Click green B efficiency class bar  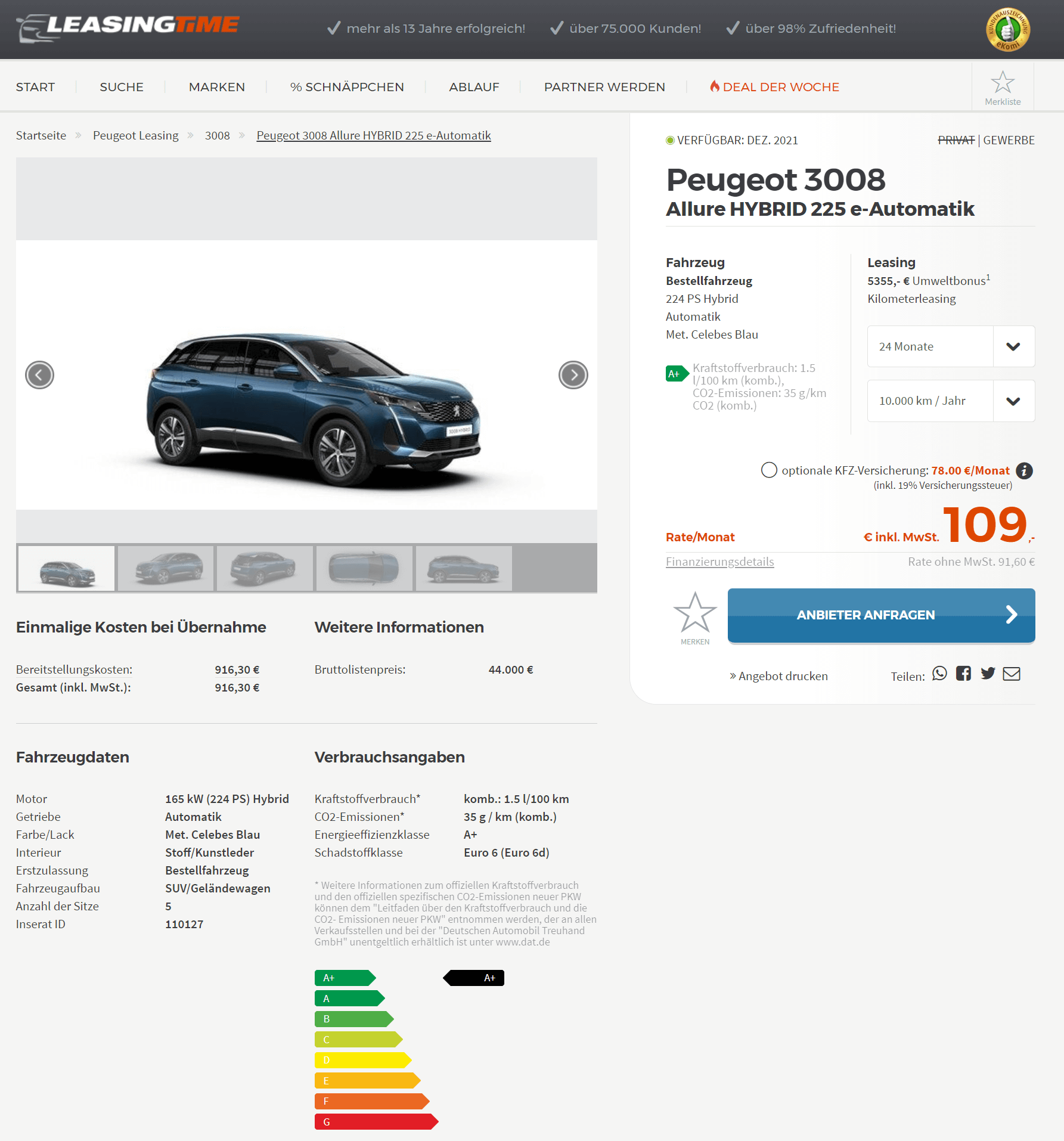pyautogui.click(x=354, y=1019)
